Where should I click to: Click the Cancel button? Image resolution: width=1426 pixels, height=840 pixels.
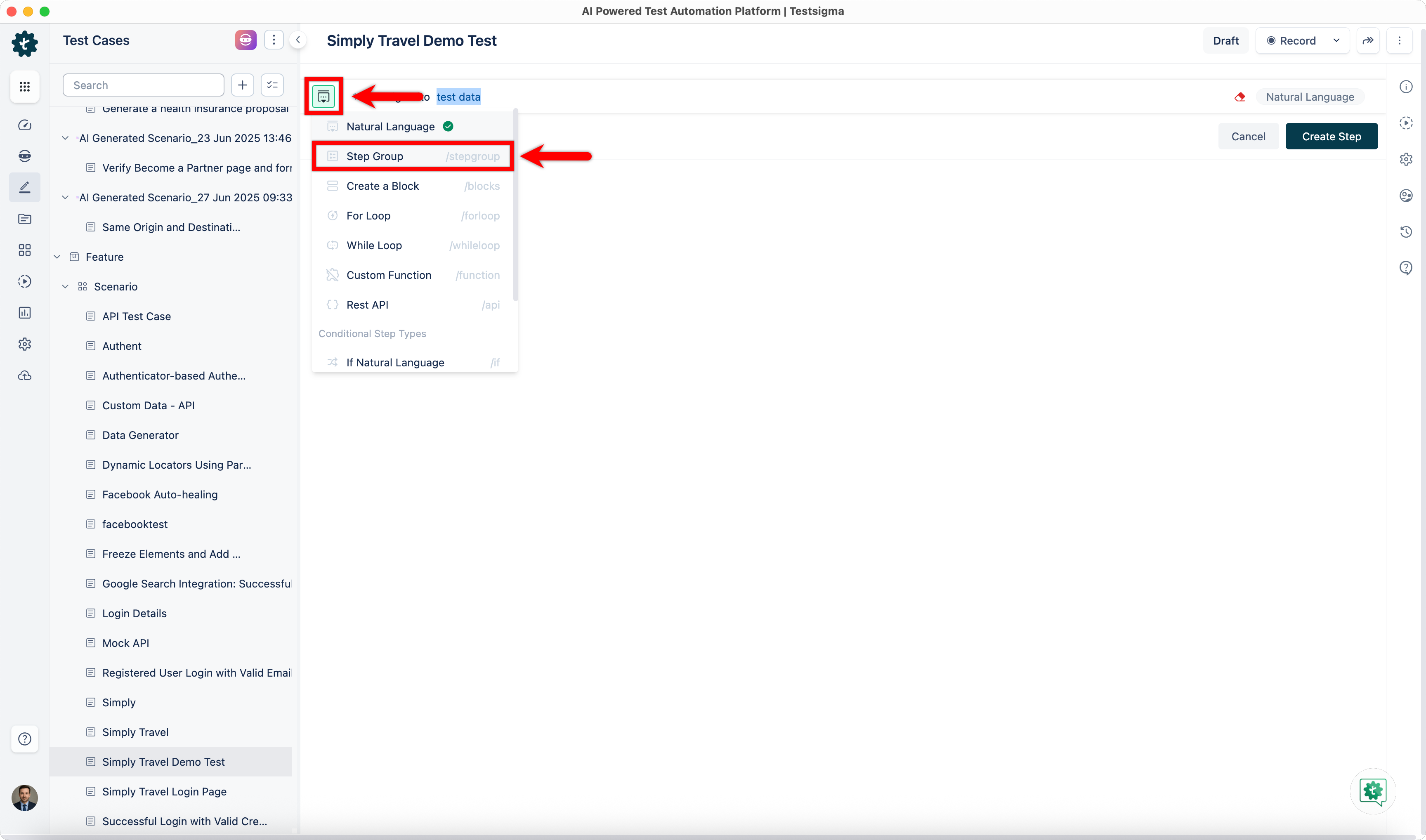(x=1248, y=136)
